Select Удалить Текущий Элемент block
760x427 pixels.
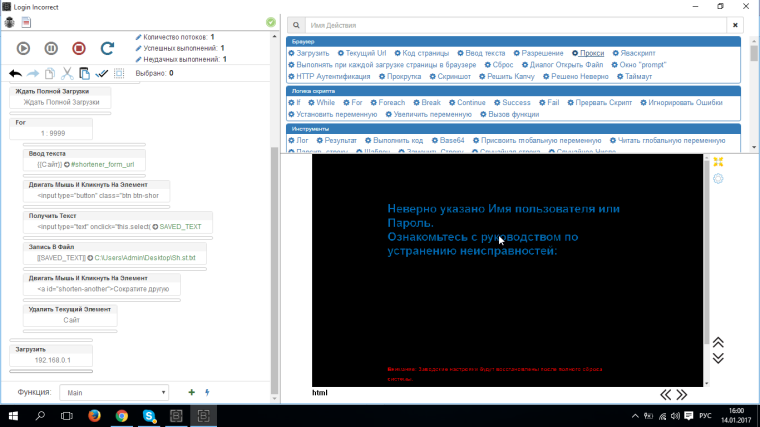(x=70, y=315)
